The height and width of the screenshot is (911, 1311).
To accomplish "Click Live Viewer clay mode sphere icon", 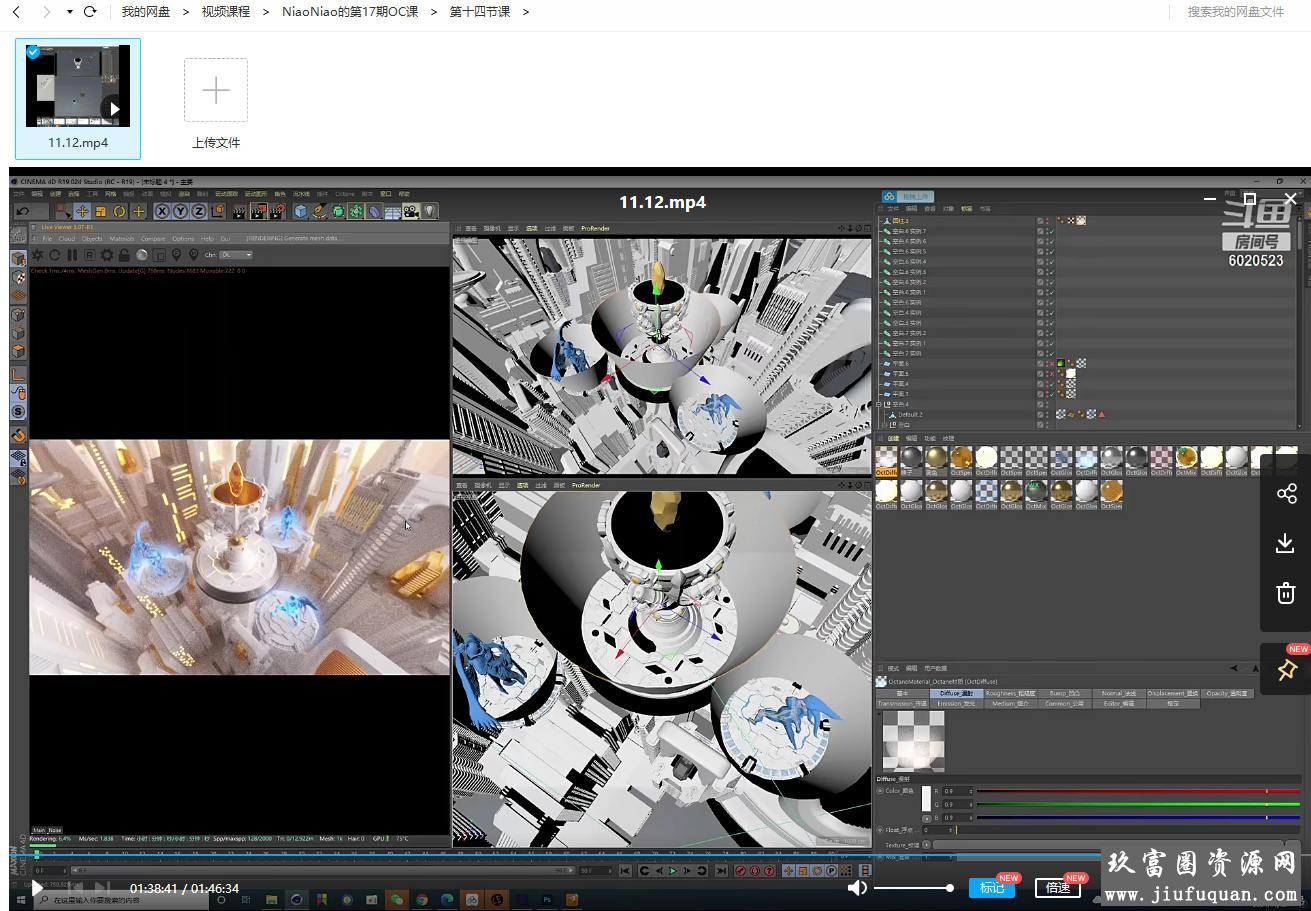I will click(142, 254).
